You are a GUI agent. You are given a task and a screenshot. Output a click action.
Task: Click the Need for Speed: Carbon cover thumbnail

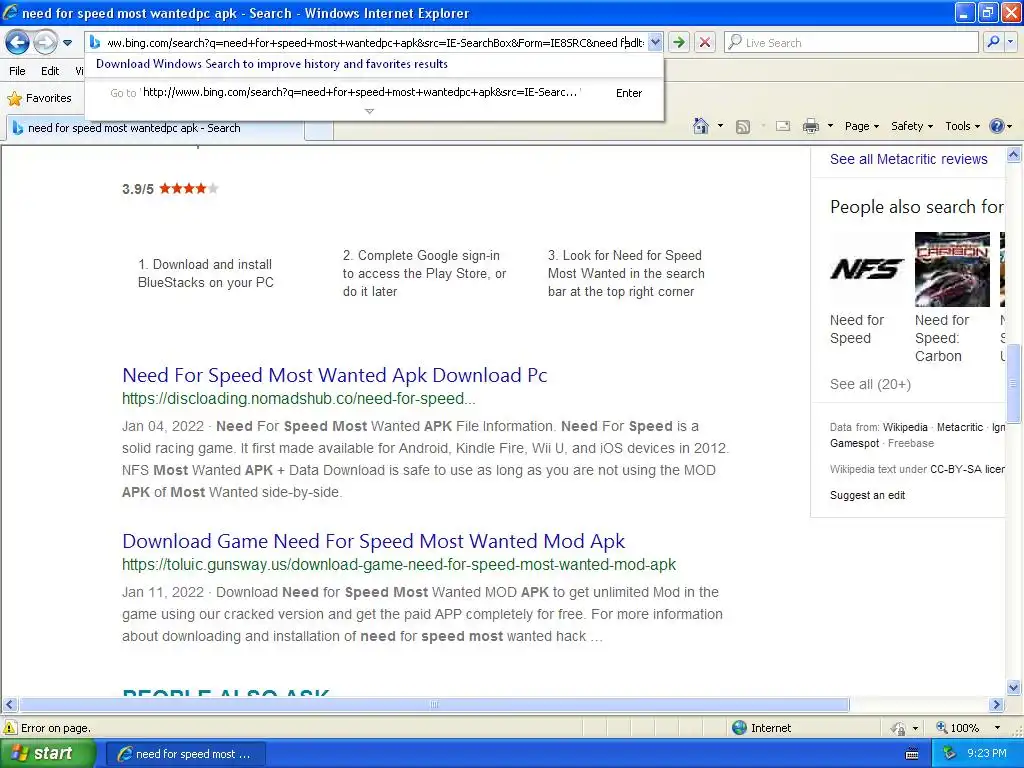(952, 269)
